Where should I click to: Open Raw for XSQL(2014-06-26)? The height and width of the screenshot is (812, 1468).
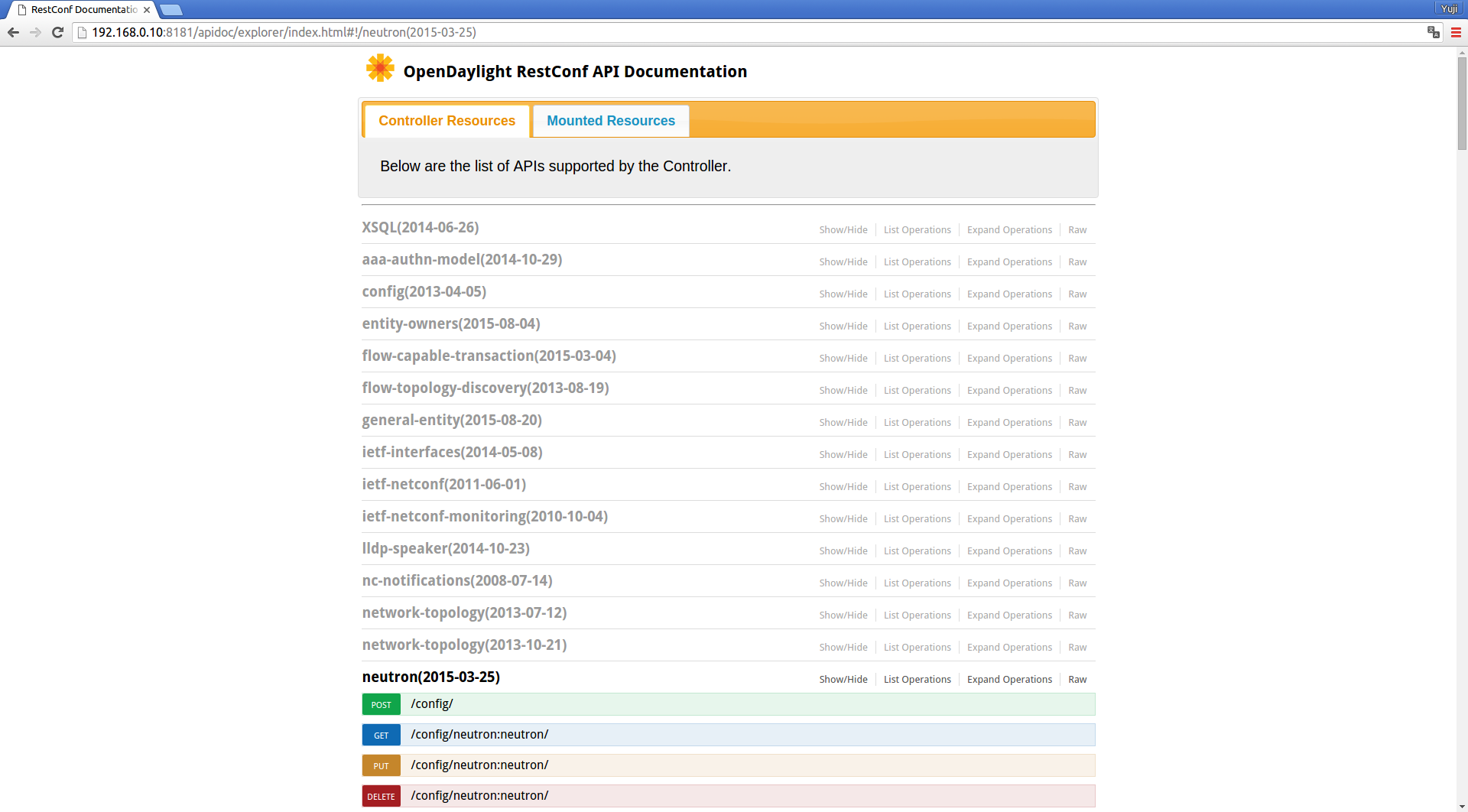(x=1077, y=230)
